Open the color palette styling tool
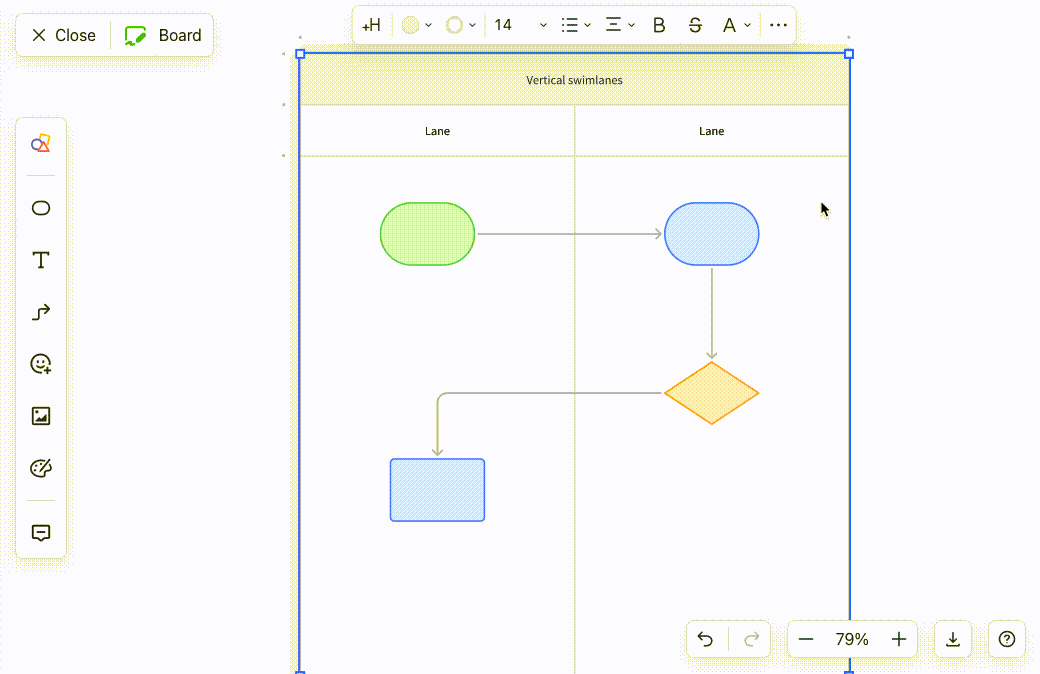This screenshot has height=674, width=1040. 40,468
